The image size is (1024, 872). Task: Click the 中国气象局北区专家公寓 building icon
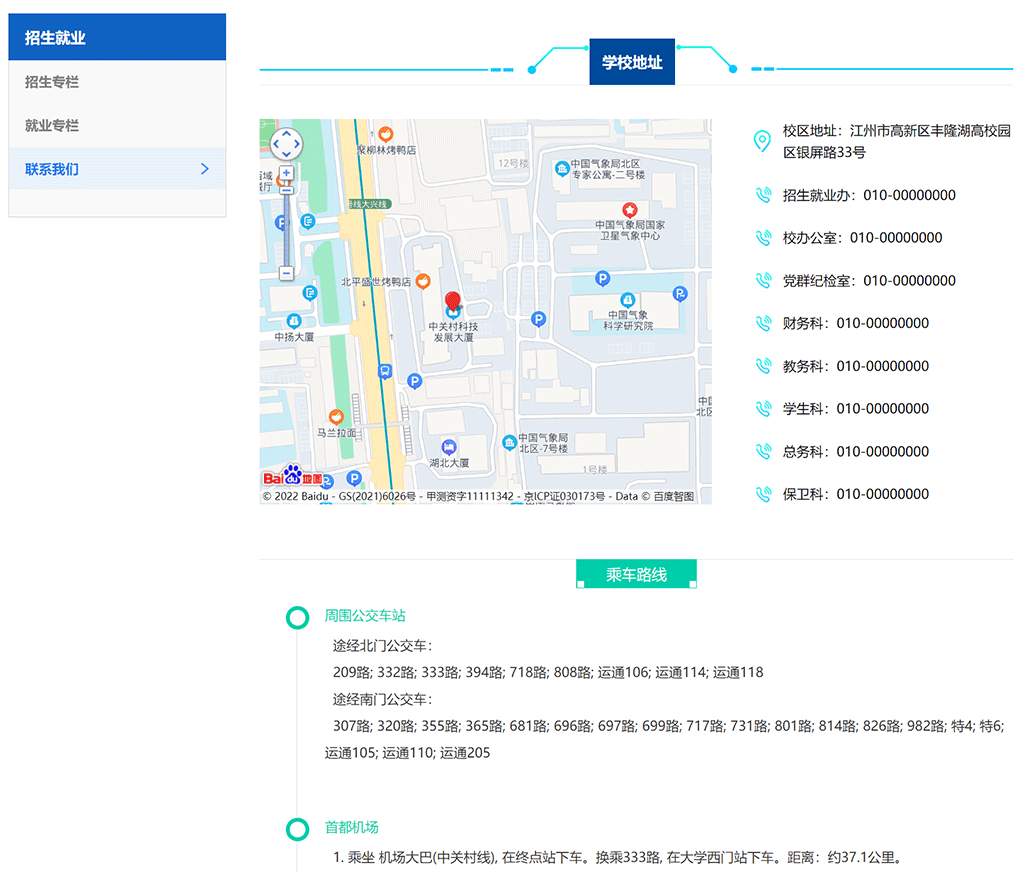tap(562, 169)
